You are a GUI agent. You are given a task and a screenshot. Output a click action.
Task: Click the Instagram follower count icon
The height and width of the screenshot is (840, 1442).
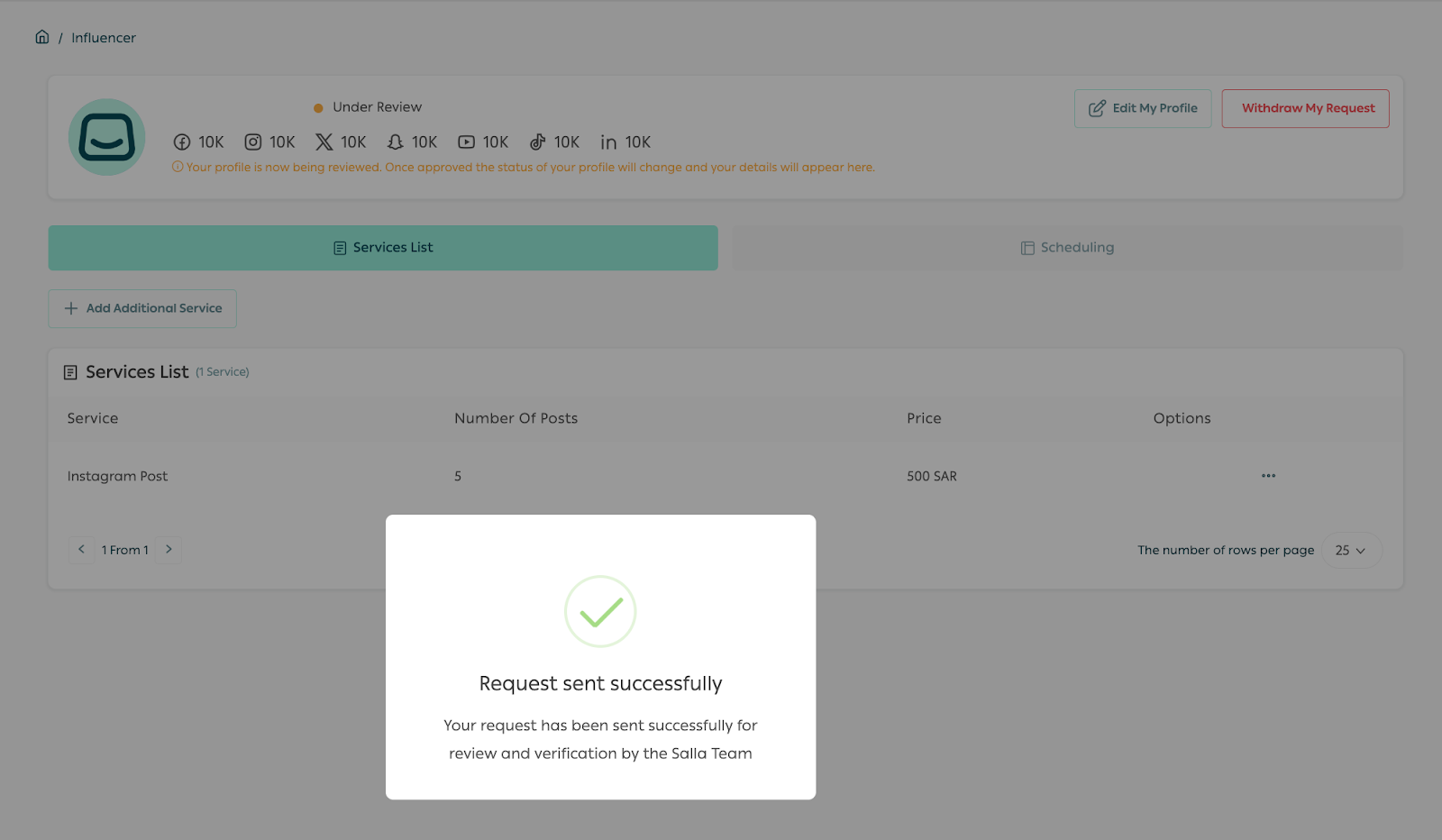[253, 142]
